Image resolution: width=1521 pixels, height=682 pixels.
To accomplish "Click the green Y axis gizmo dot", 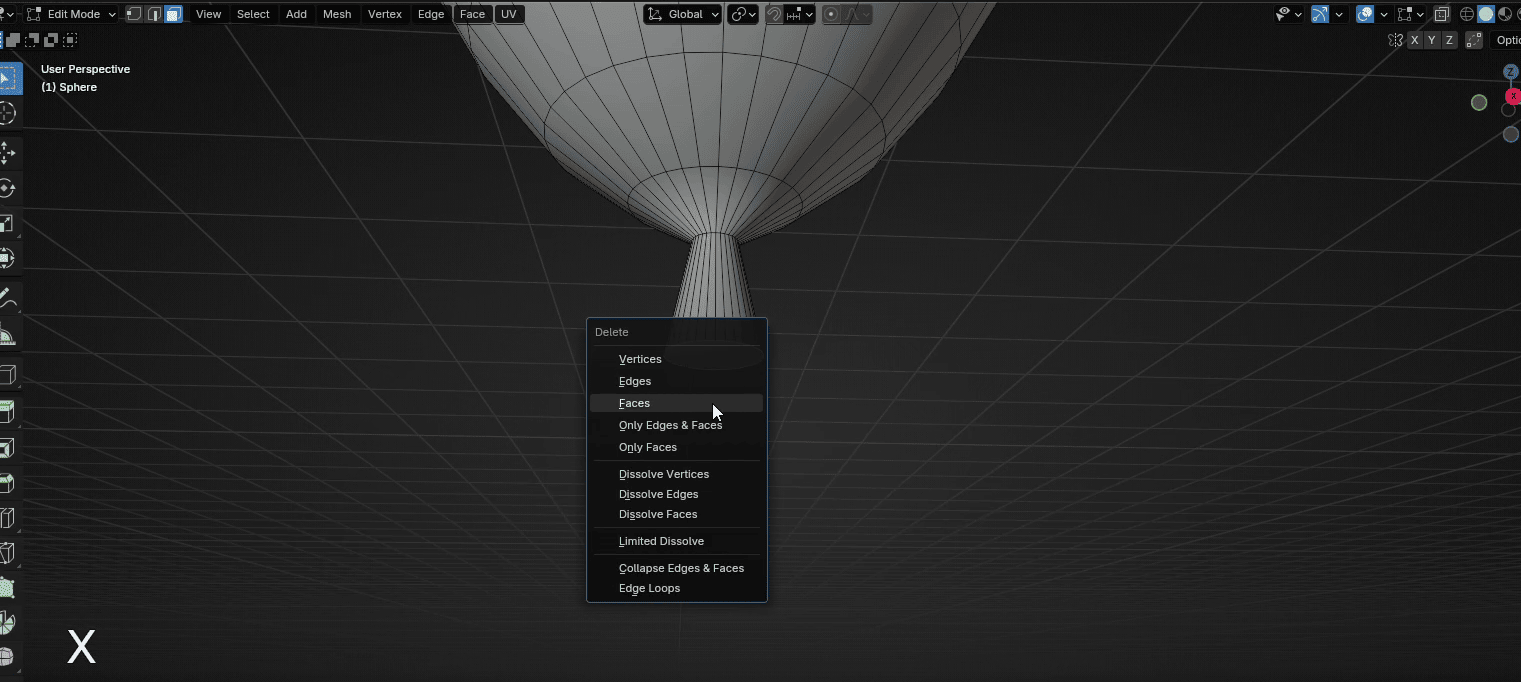I will [x=1479, y=102].
